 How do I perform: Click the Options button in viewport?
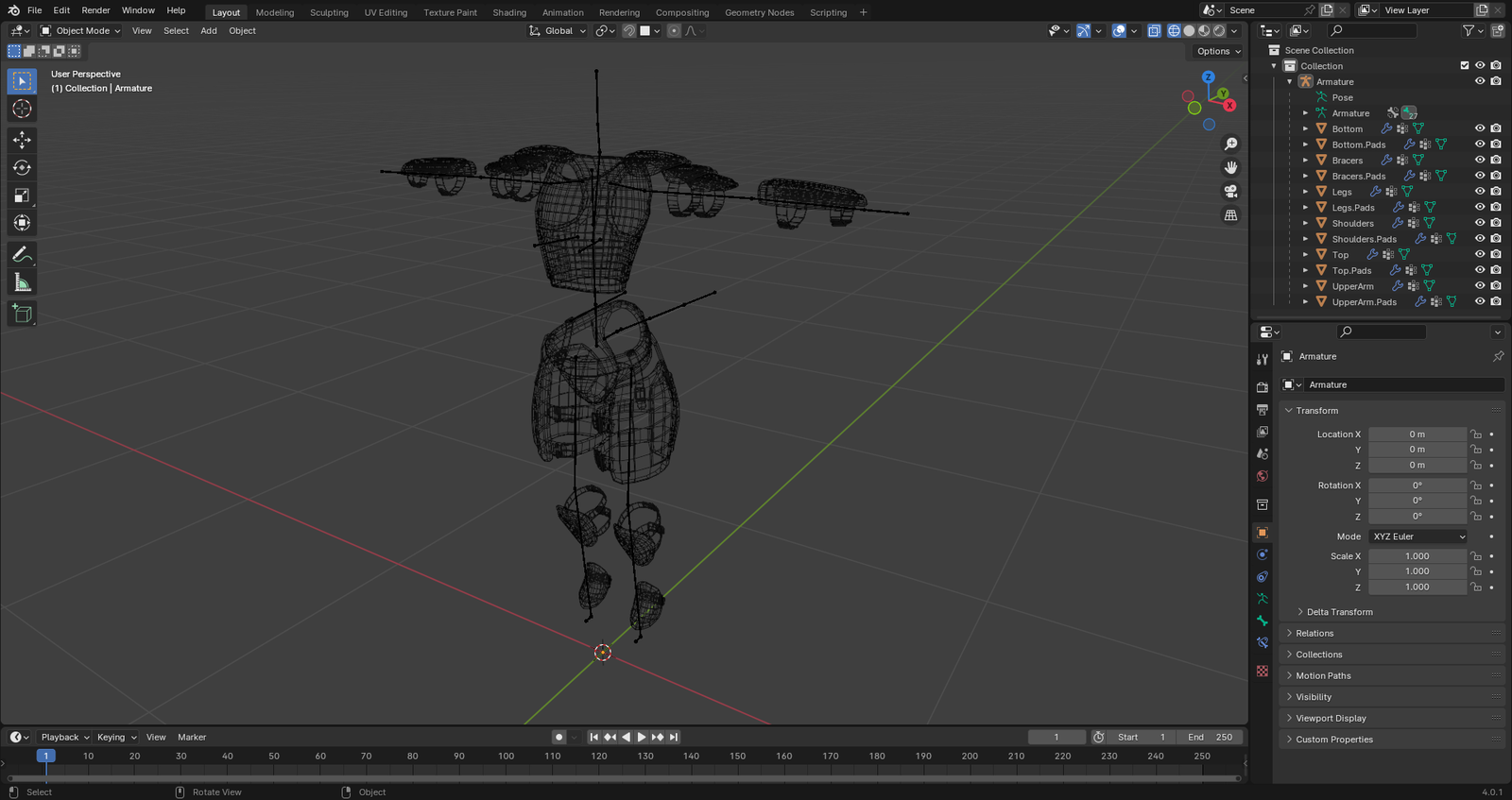pos(1217,51)
